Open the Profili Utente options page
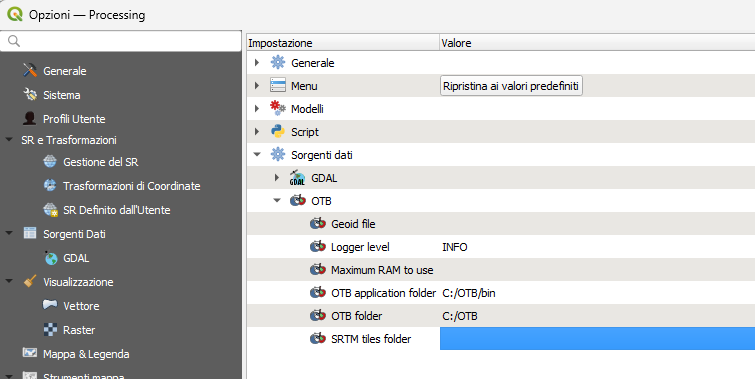755x379 pixels. [74, 119]
